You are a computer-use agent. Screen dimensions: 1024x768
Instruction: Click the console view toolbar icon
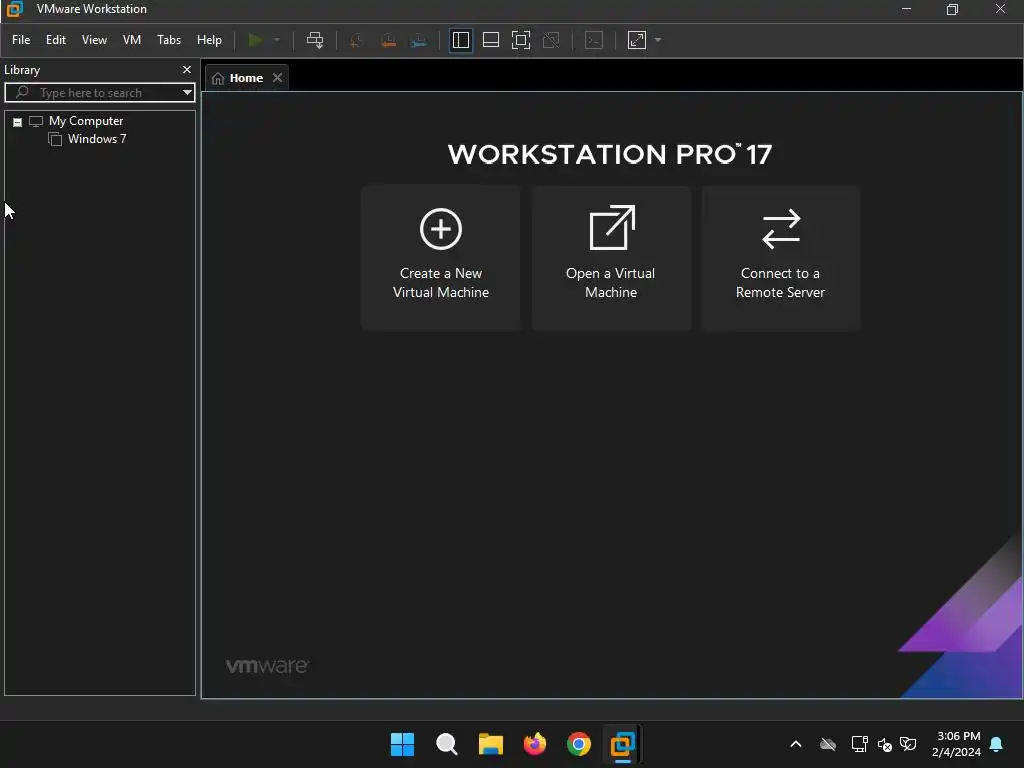[594, 40]
